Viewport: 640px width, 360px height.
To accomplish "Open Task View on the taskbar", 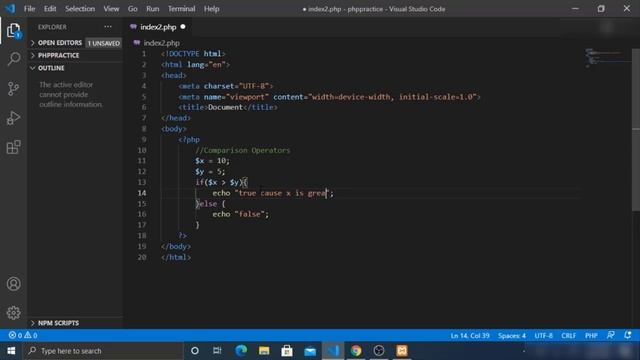I will click(217, 351).
